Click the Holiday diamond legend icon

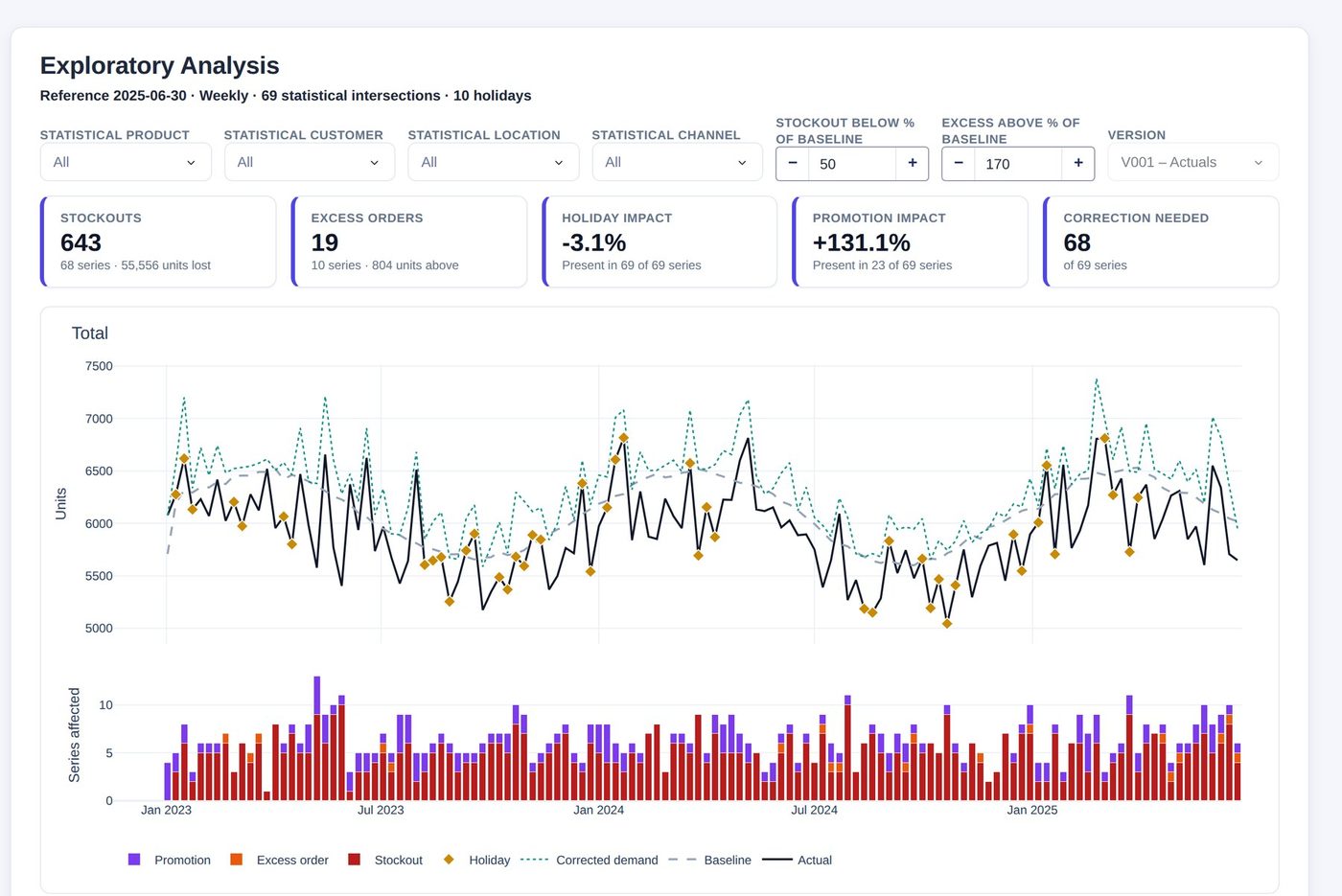coord(449,860)
